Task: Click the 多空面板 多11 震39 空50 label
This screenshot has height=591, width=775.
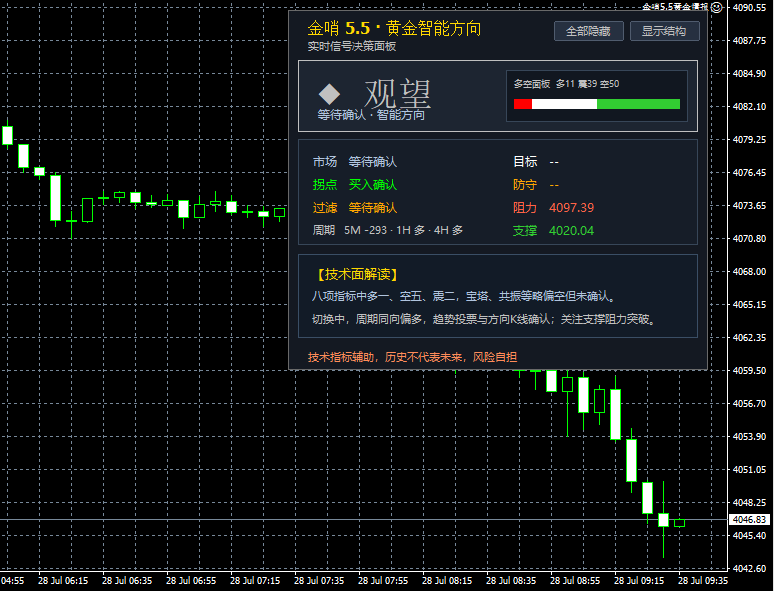Action: tap(566, 84)
